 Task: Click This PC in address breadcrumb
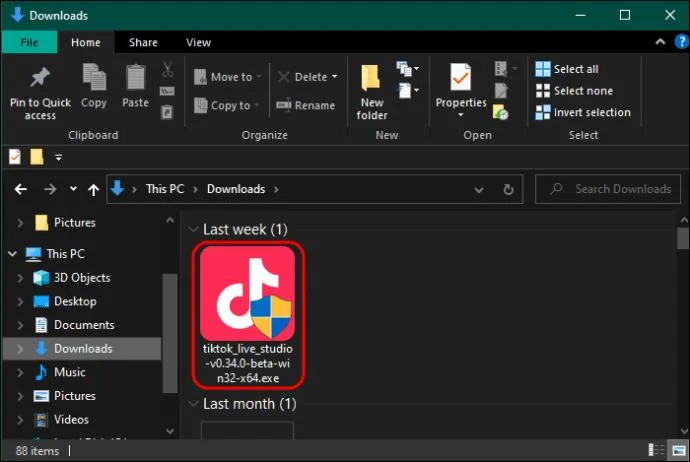click(x=165, y=189)
